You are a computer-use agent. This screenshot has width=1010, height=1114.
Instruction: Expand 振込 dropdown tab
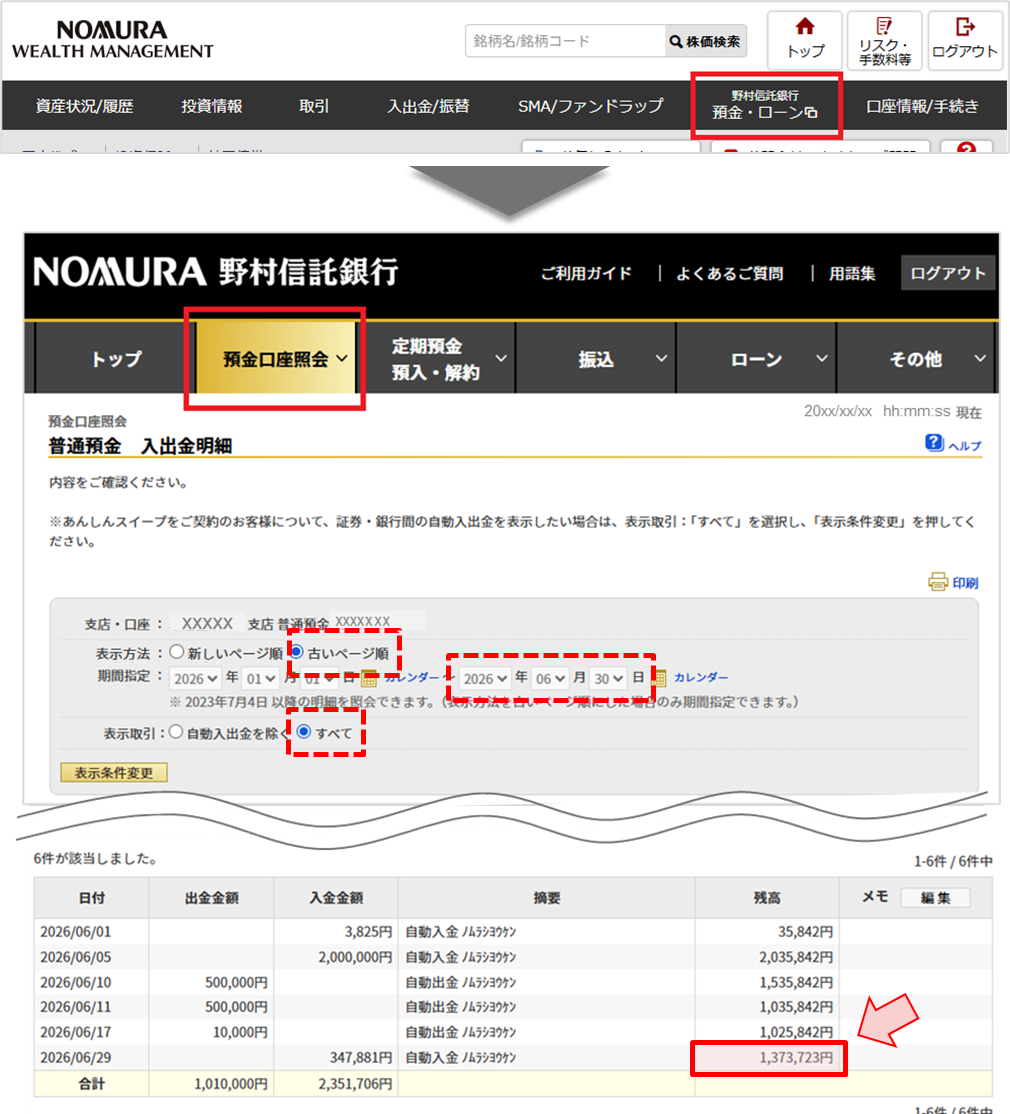596,359
